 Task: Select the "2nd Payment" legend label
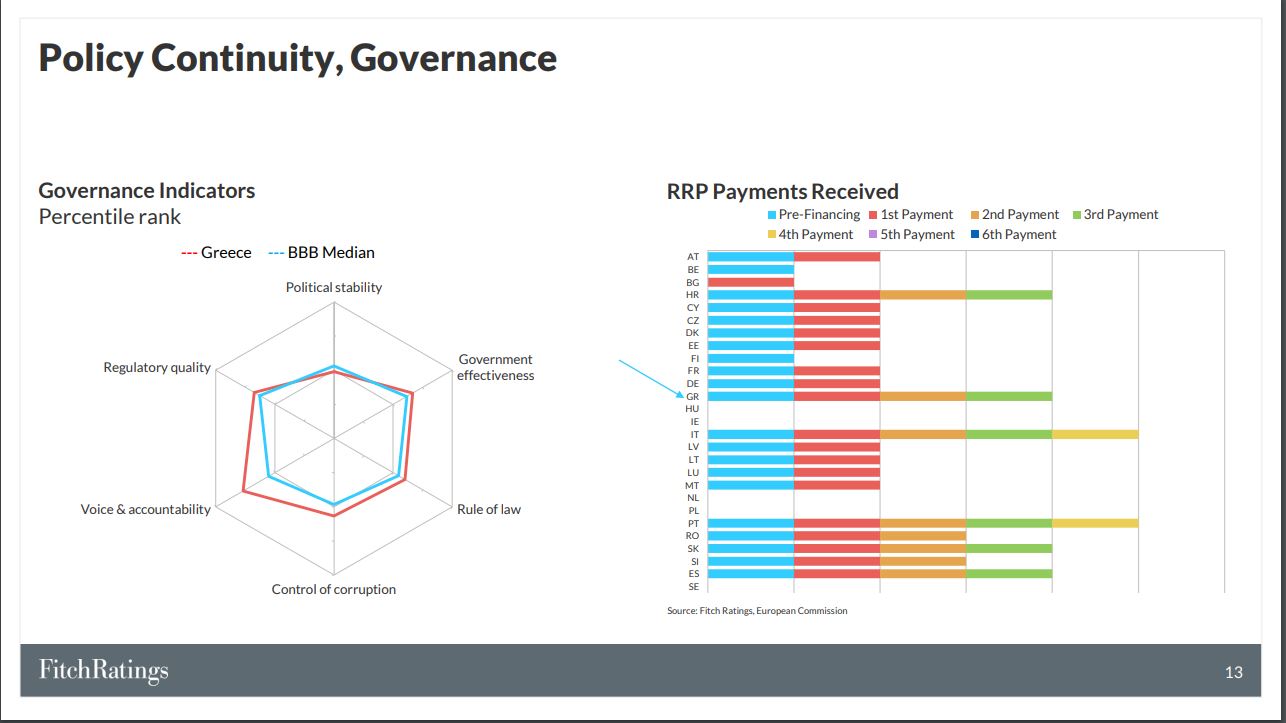1020,215
